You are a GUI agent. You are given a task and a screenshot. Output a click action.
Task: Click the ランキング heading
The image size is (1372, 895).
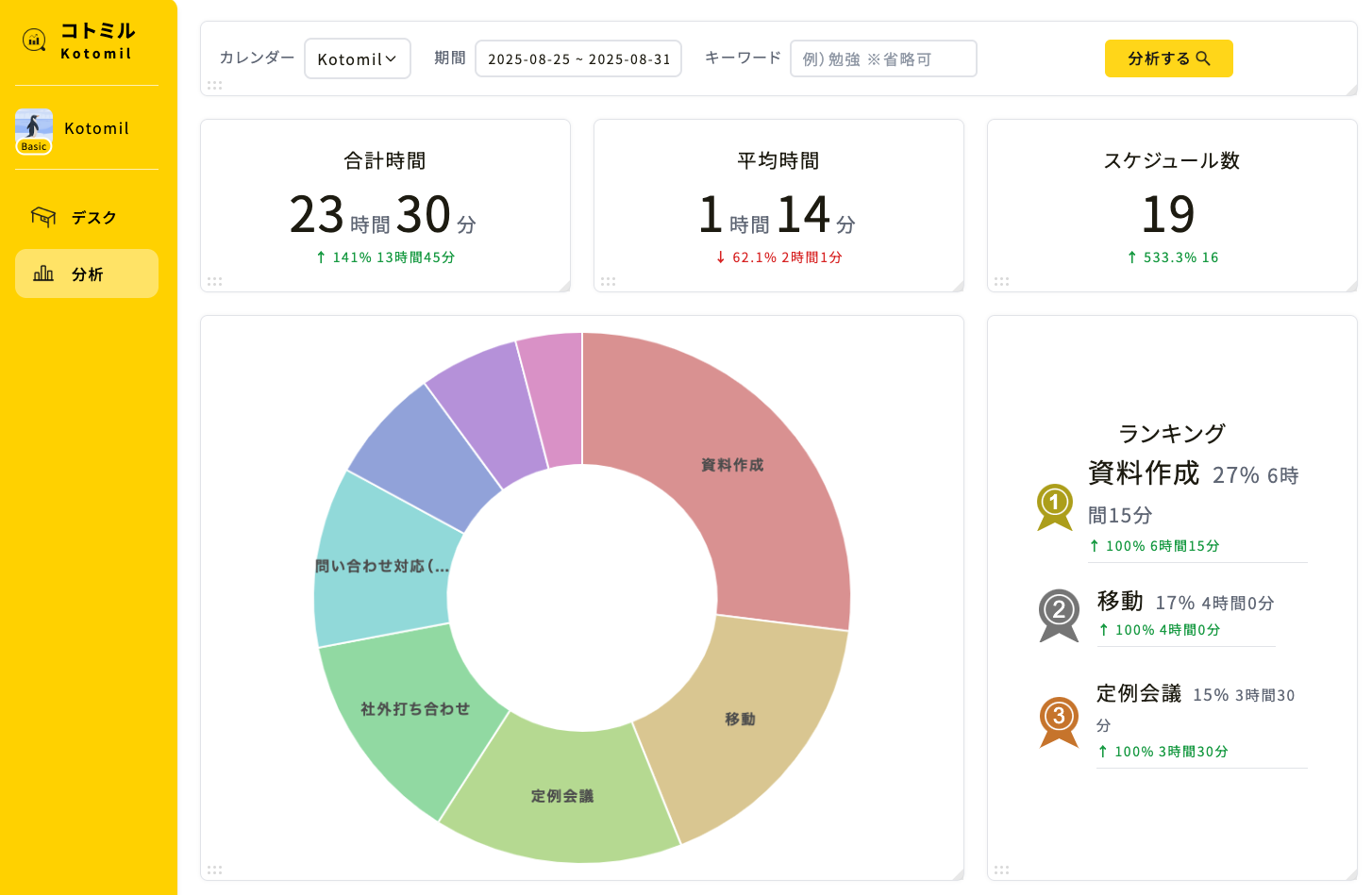point(1172,434)
